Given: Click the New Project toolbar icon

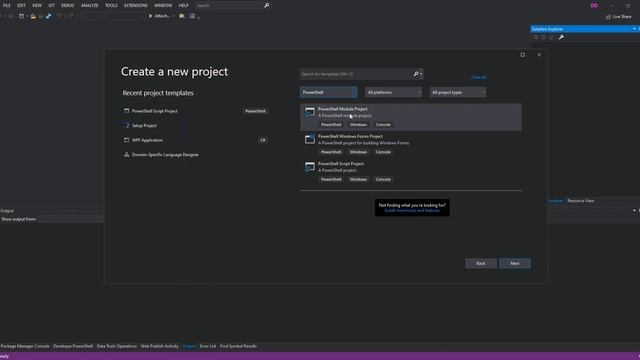Looking at the screenshot, I should [21, 16].
